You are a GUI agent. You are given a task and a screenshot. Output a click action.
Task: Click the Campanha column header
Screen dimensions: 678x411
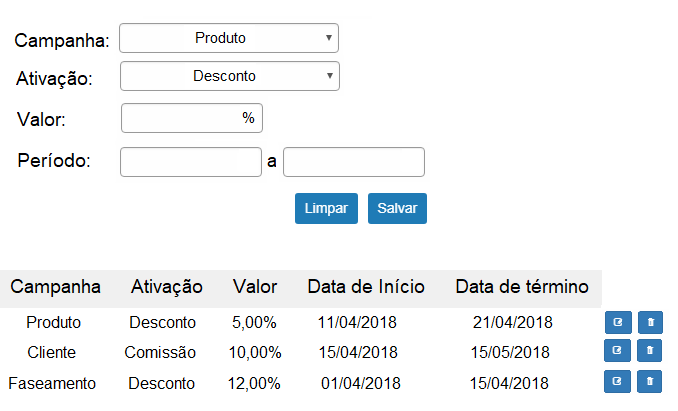[55, 287]
